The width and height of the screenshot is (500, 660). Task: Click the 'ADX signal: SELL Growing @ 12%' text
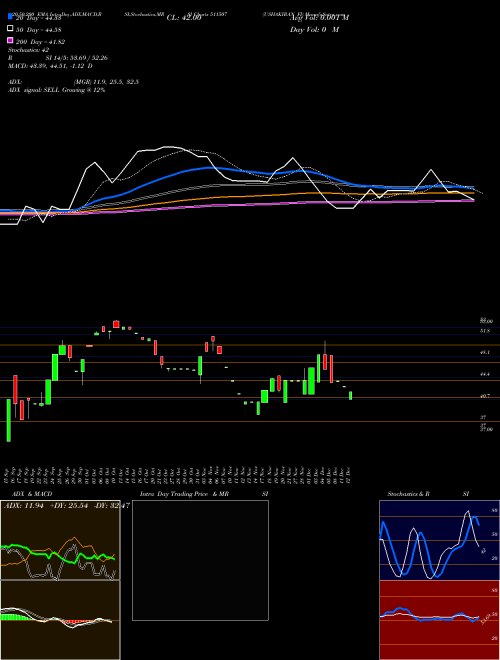[x=56, y=90]
